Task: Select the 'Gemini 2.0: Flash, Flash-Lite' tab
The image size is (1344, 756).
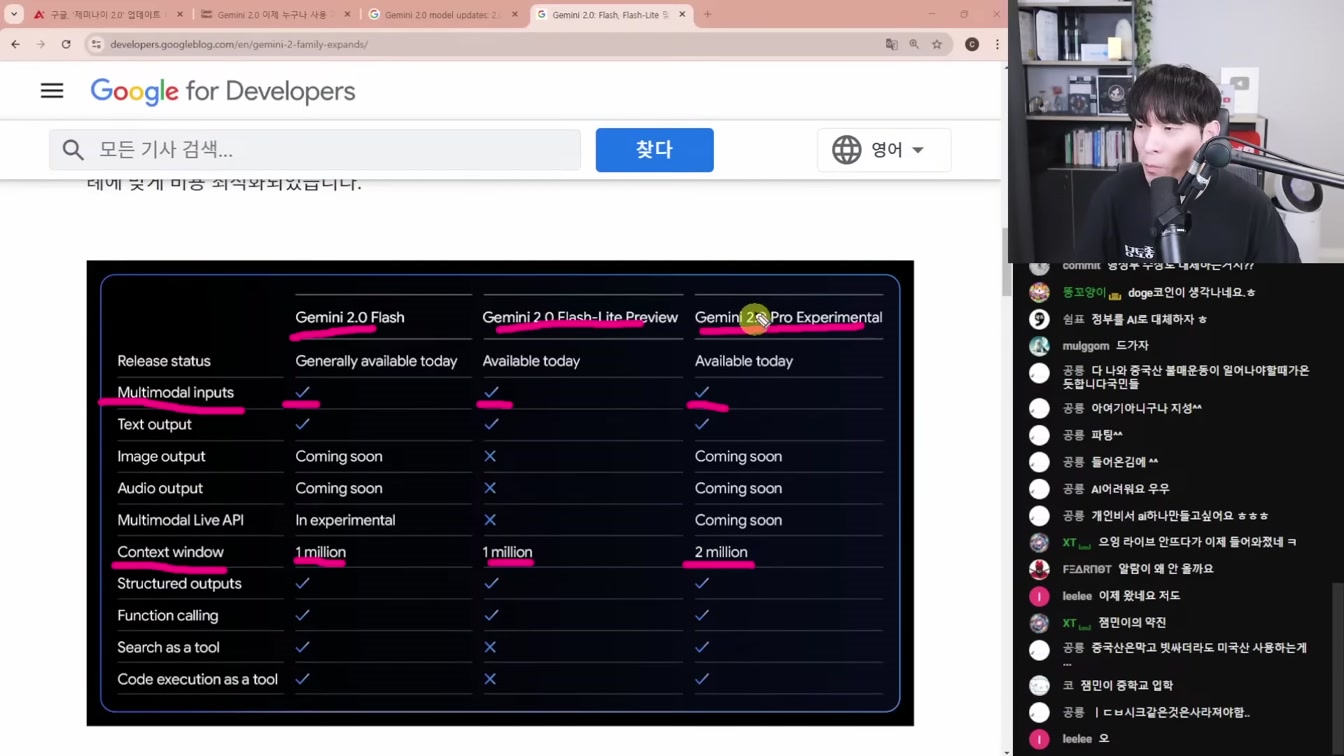Action: click(611, 15)
